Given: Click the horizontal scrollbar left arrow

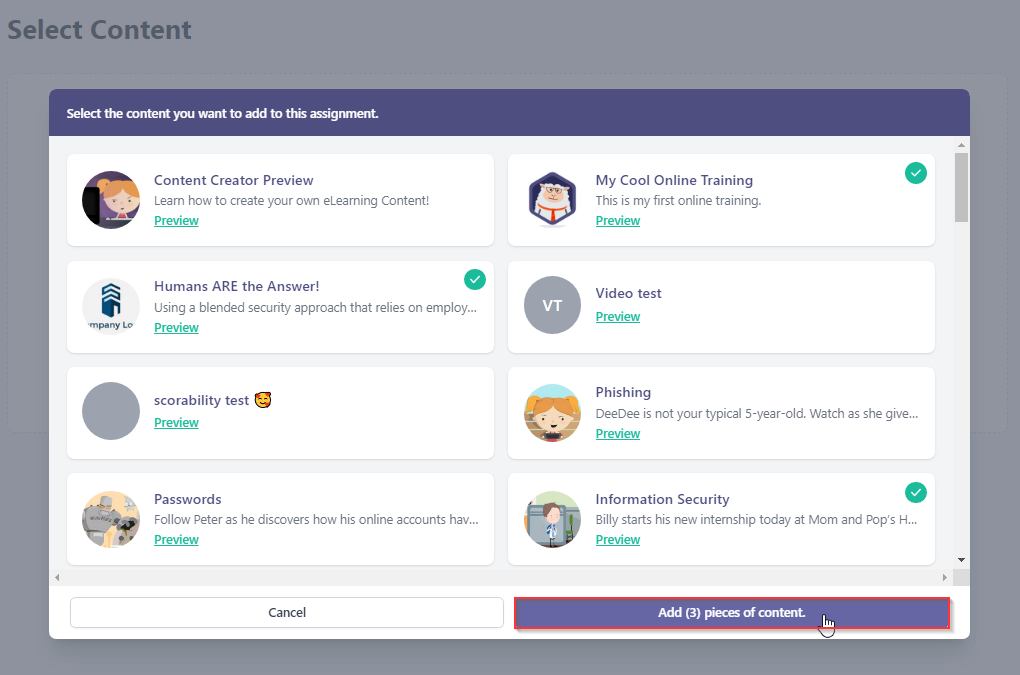Looking at the screenshot, I should coord(57,578).
